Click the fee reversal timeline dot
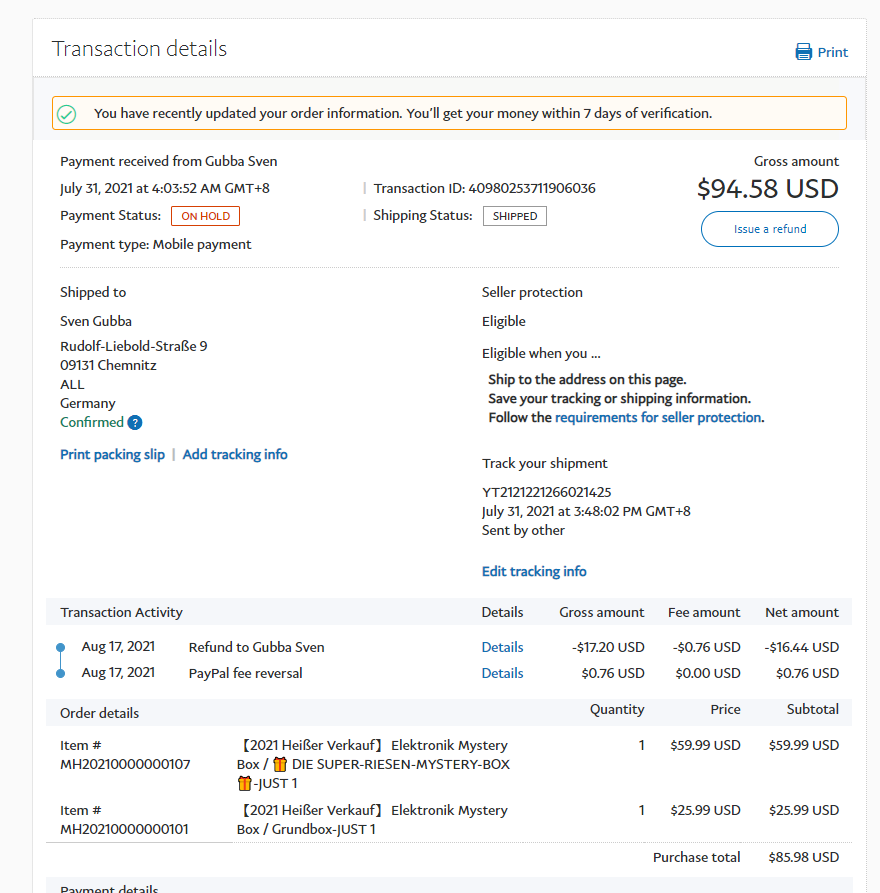This screenshot has width=880, height=893. 61,673
